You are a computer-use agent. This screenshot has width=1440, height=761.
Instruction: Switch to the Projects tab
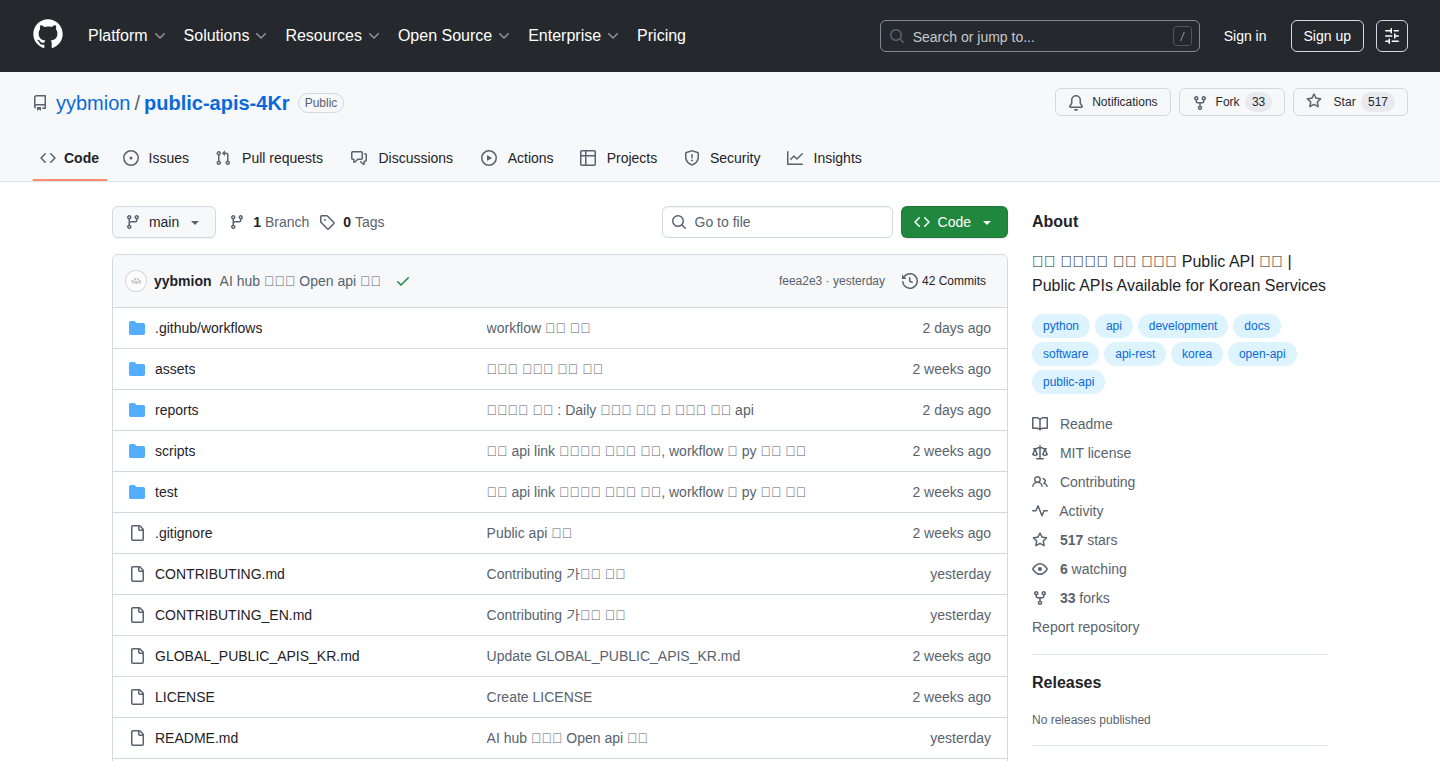pyautogui.click(x=619, y=158)
